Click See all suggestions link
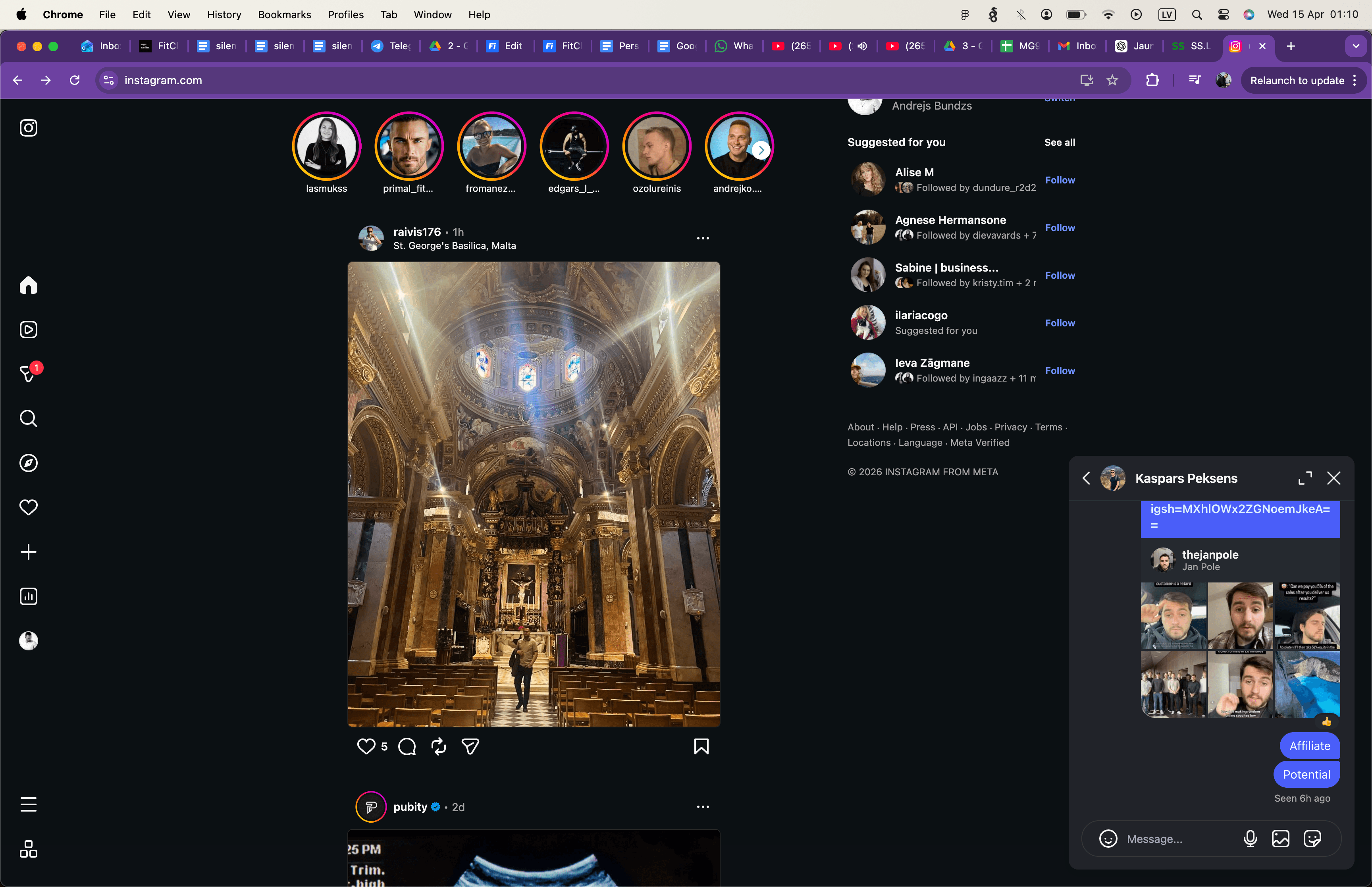1372x887 pixels. (1060, 142)
